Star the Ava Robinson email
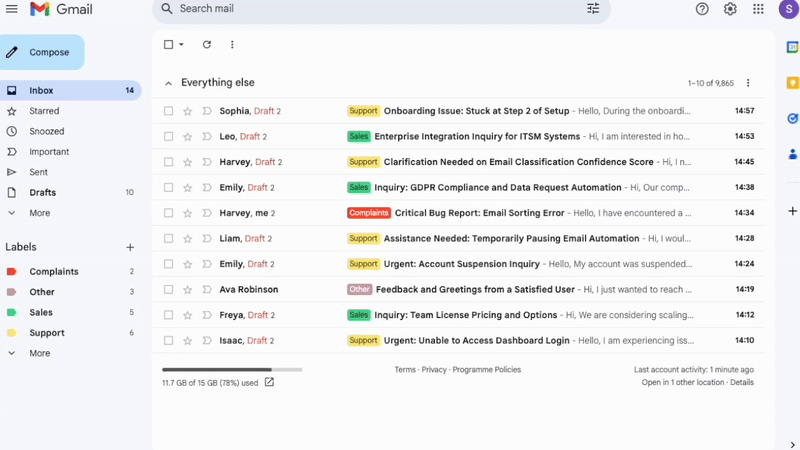The height and width of the screenshot is (450, 800). point(188,289)
